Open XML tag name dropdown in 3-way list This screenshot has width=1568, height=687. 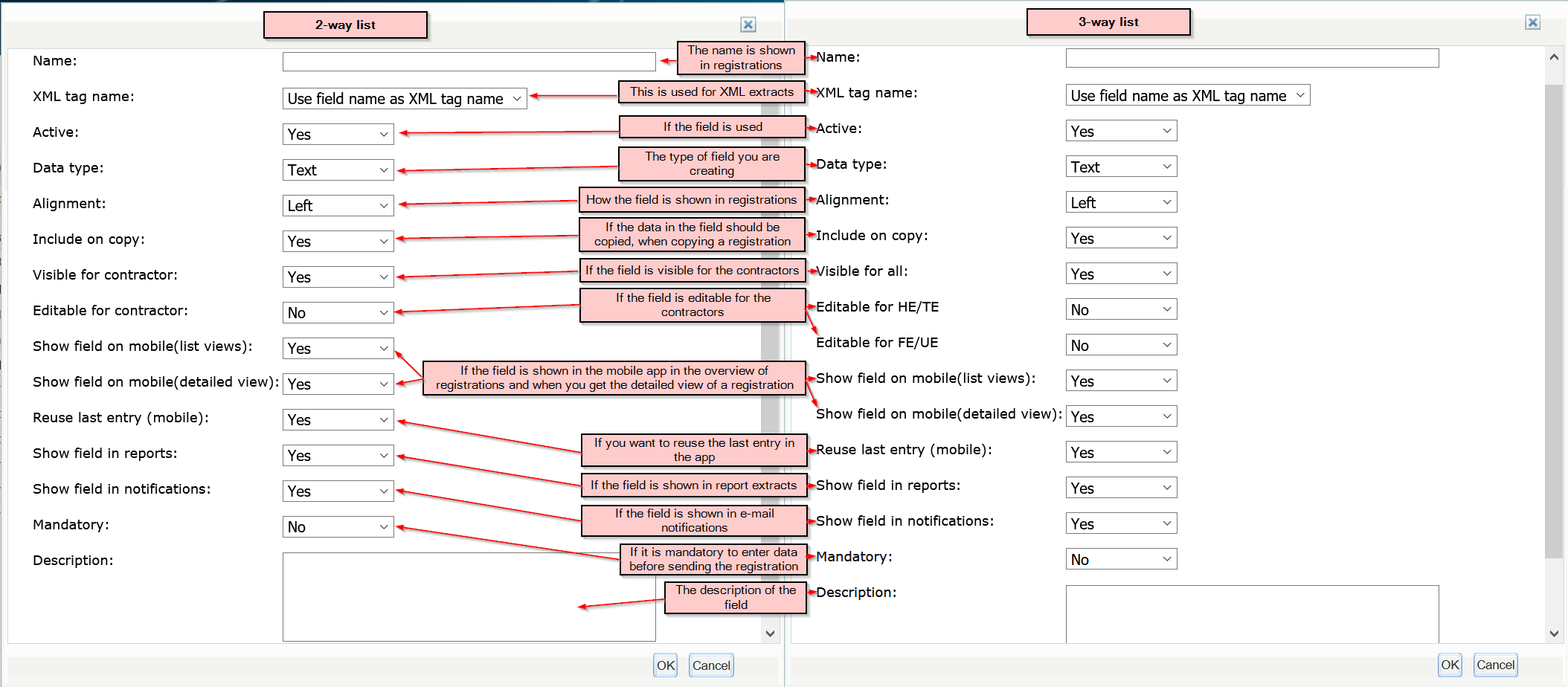(1188, 95)
